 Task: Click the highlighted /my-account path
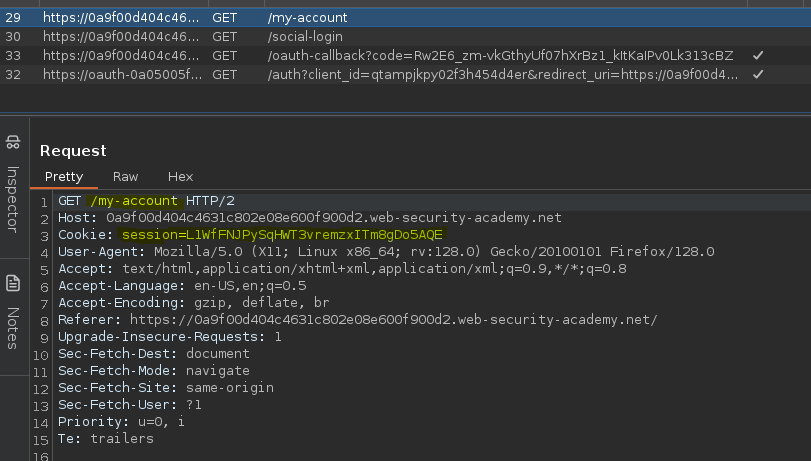tap(134, 201)
